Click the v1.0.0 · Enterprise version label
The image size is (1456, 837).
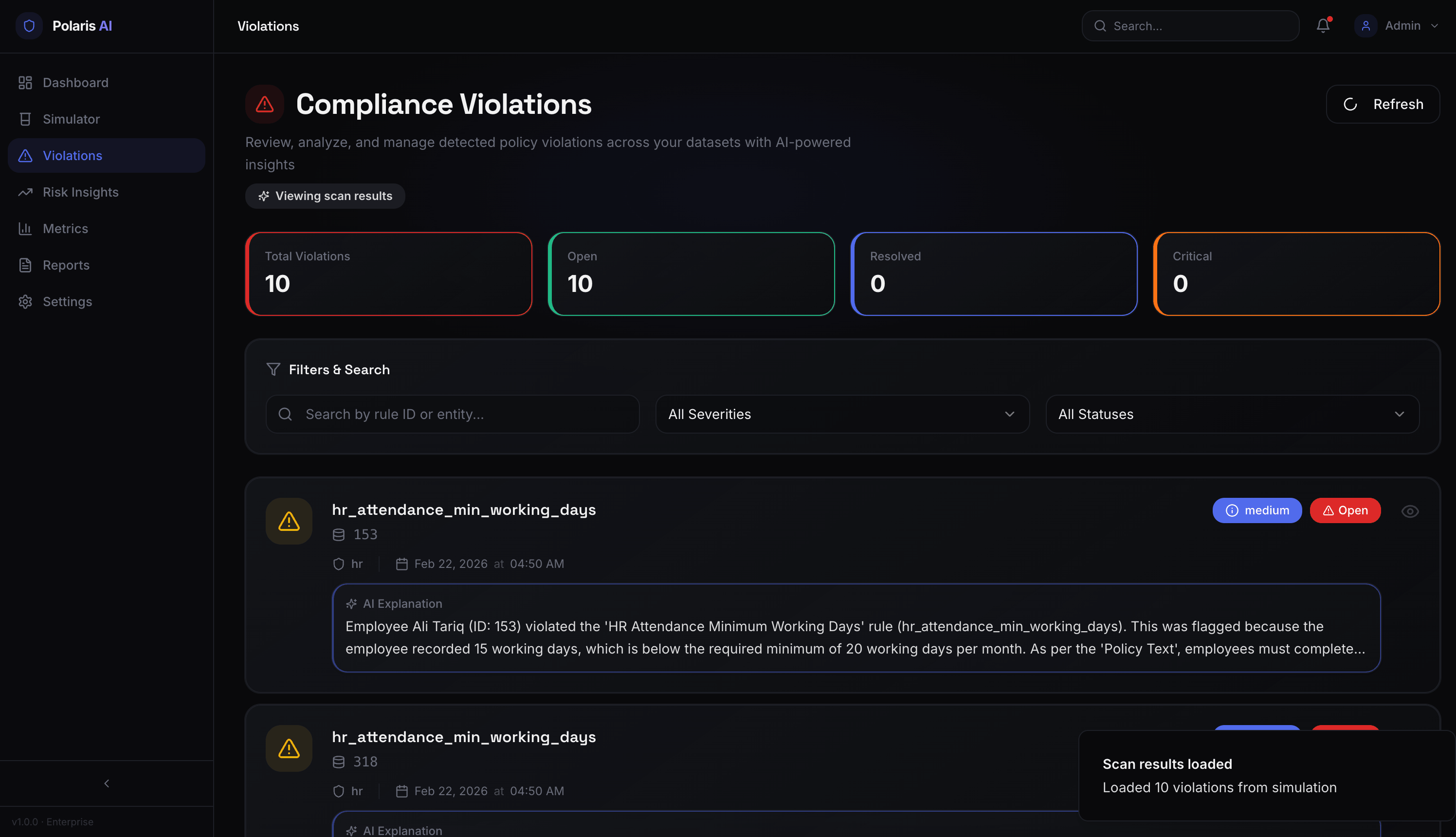tap(53, 821)
